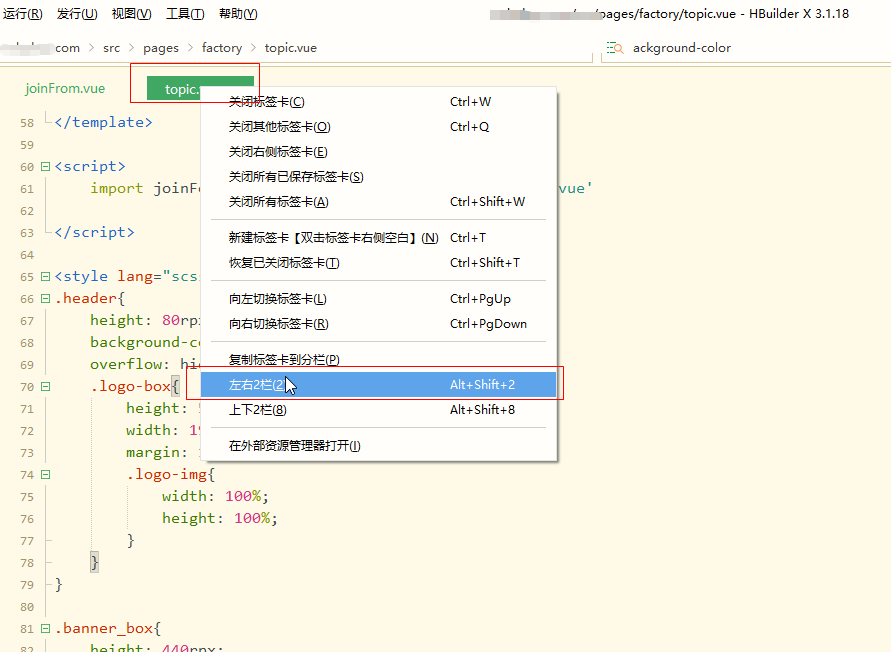Select 向左切换标签卡(L) entry
Viewport: 891px width, 652px height.
(378, 299)
